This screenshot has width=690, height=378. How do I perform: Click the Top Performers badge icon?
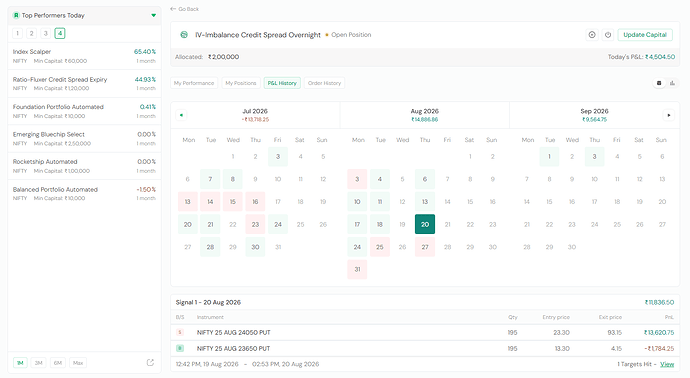tap(16, 15)
